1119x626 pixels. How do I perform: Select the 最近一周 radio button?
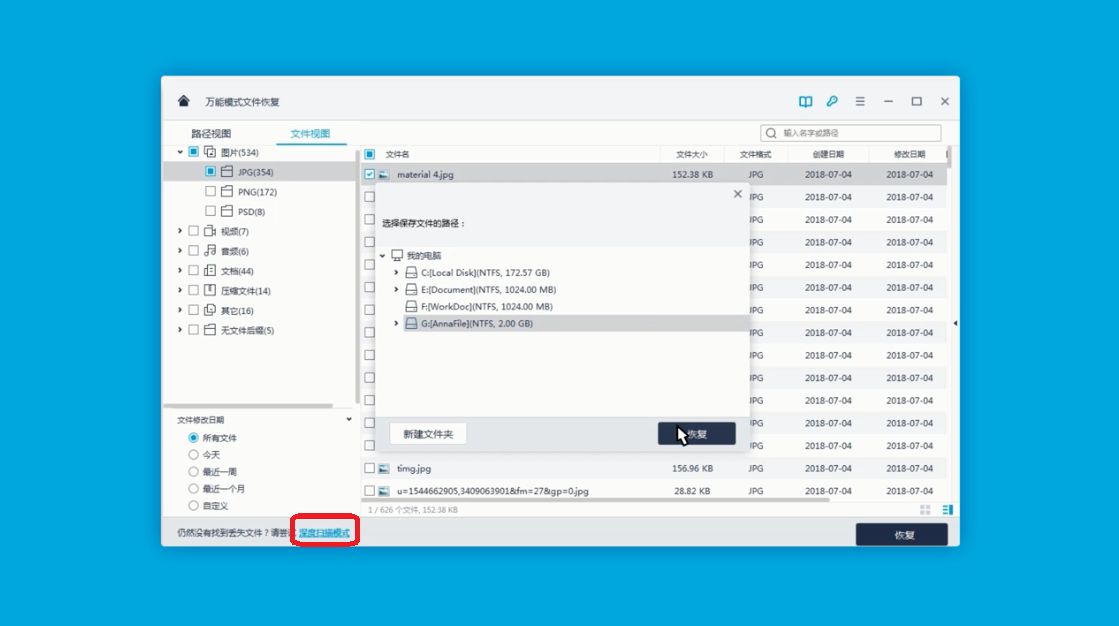click(193, 472)
